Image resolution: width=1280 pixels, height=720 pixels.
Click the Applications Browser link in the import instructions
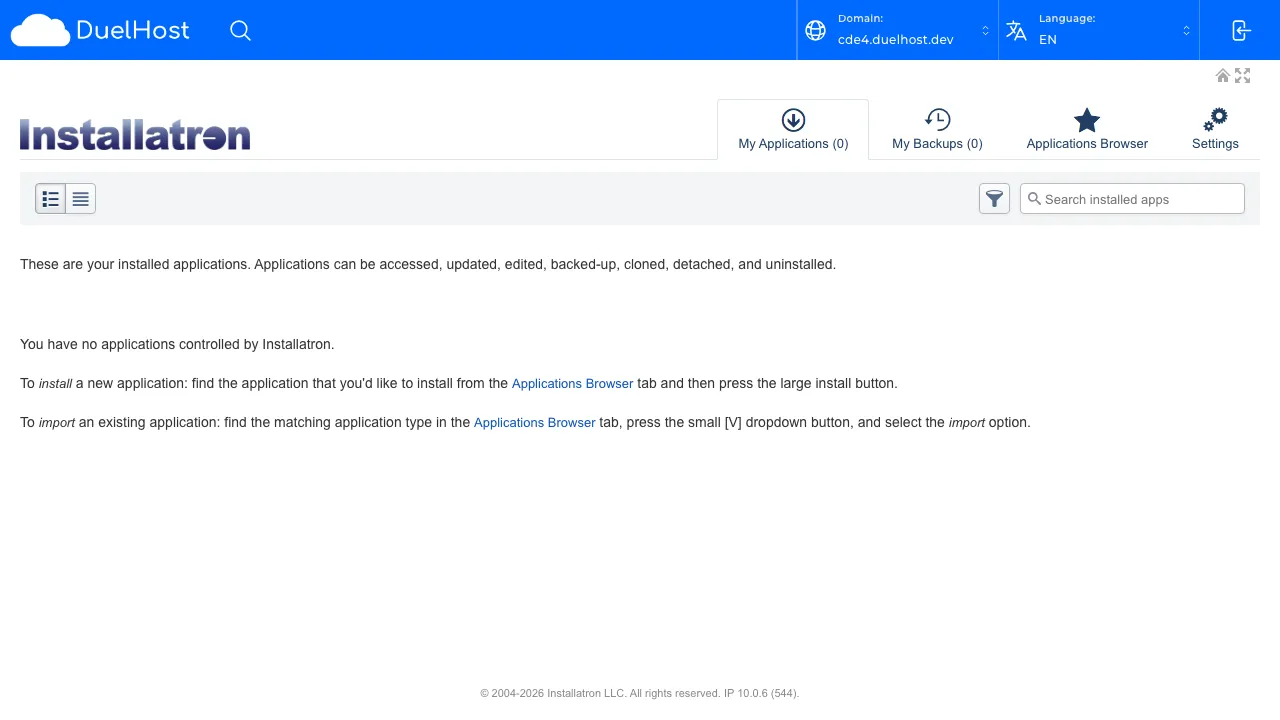coord(534,422)
